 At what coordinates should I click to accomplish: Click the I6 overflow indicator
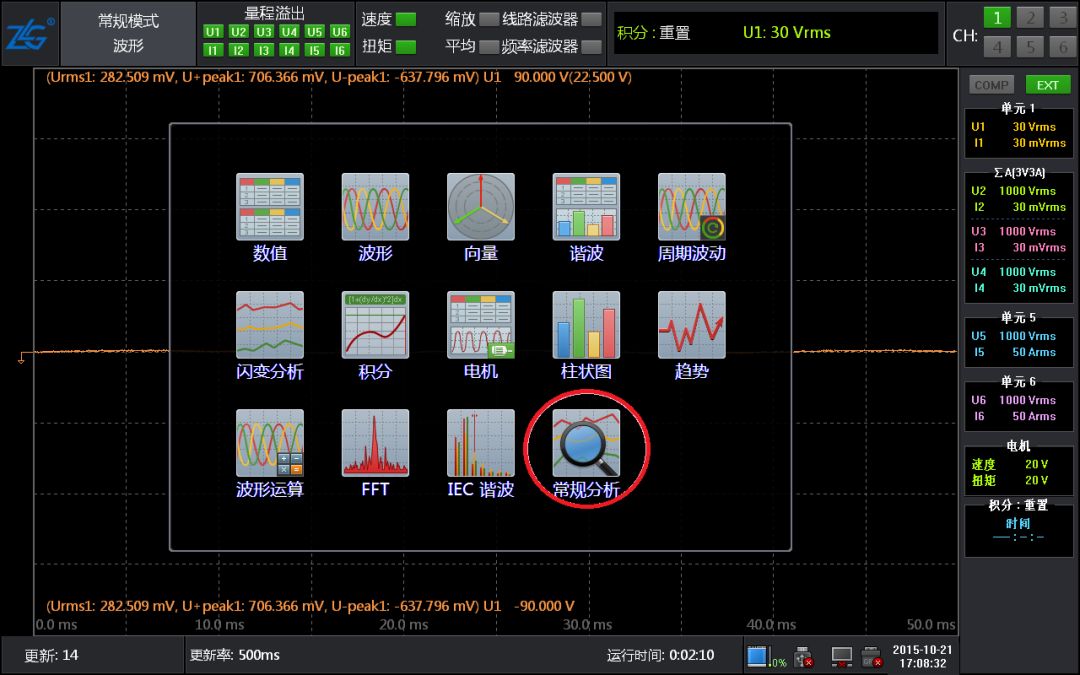click(x=340, y=50)
